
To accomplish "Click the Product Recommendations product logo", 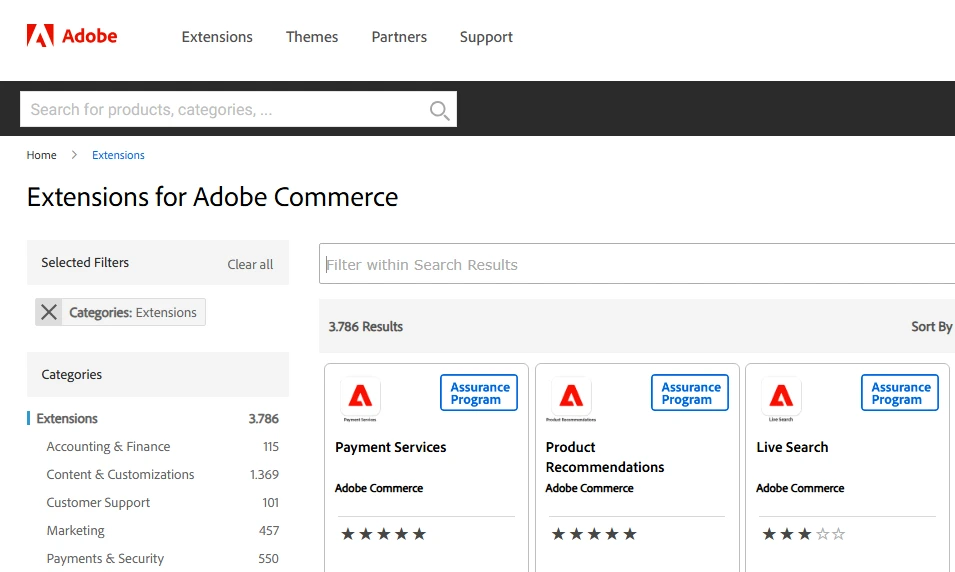I will (x=571, y=400).
